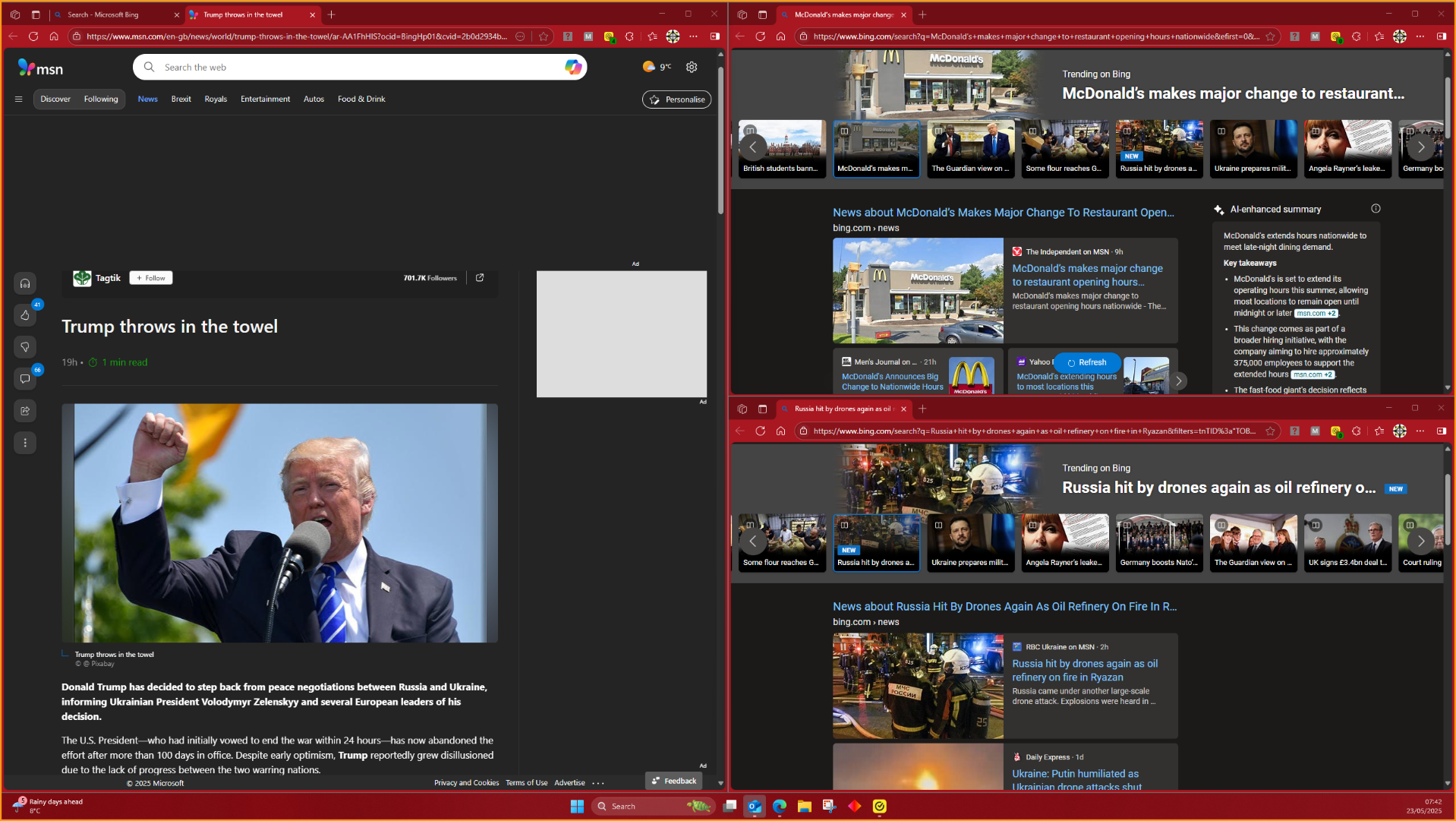
Task: Open 'News about McDonald's Makes Major Change' link
Action: pyautogui.click(x=1004, y=213)
